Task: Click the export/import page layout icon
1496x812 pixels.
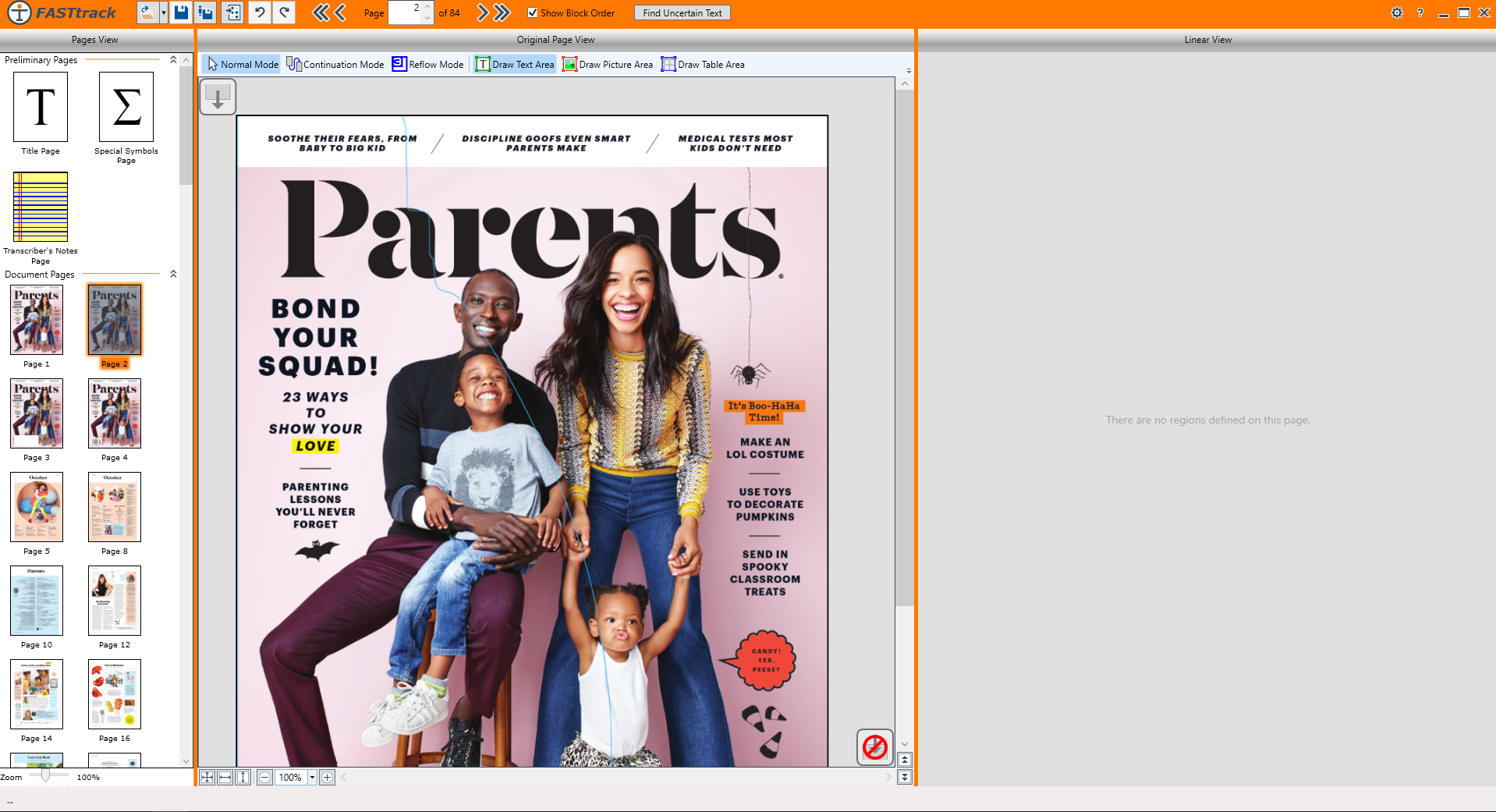Action: [x=232, y=12]
